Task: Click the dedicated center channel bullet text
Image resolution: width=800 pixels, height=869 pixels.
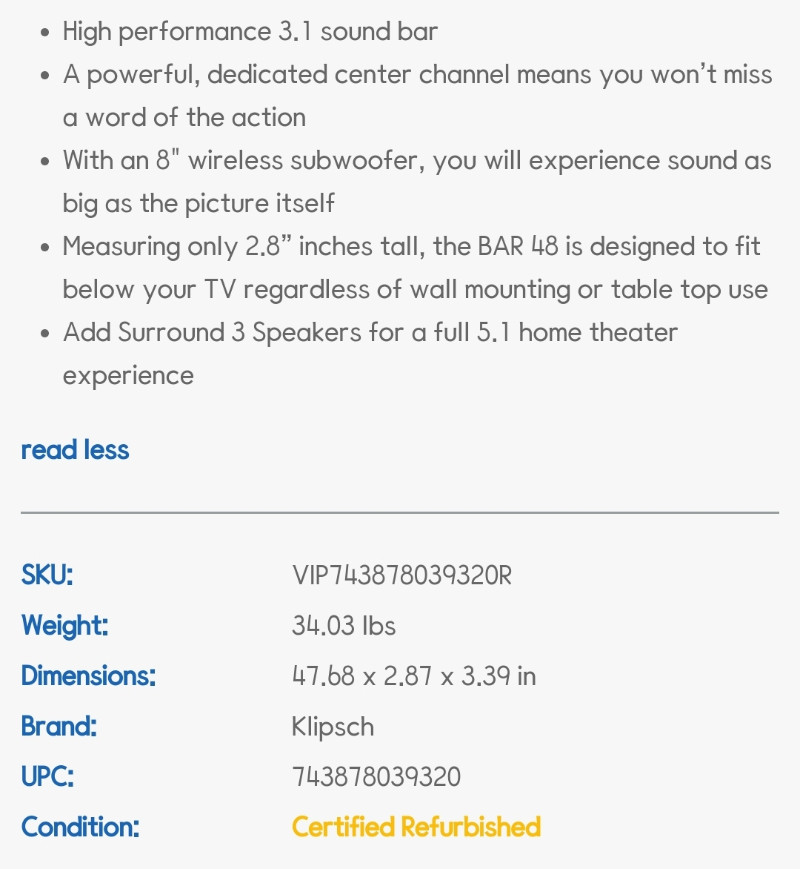Action: [417, 96]
